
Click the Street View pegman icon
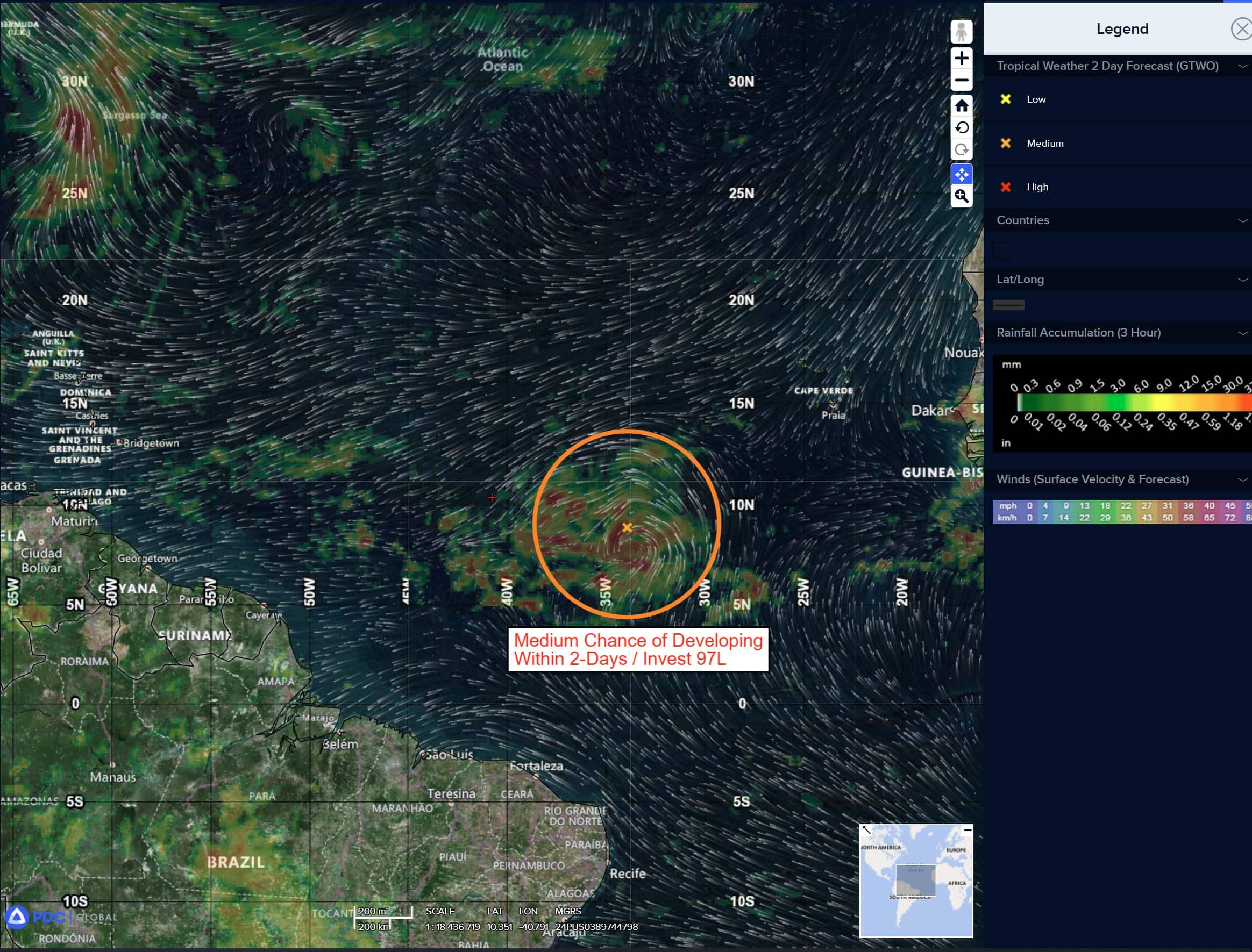[961, 32]
